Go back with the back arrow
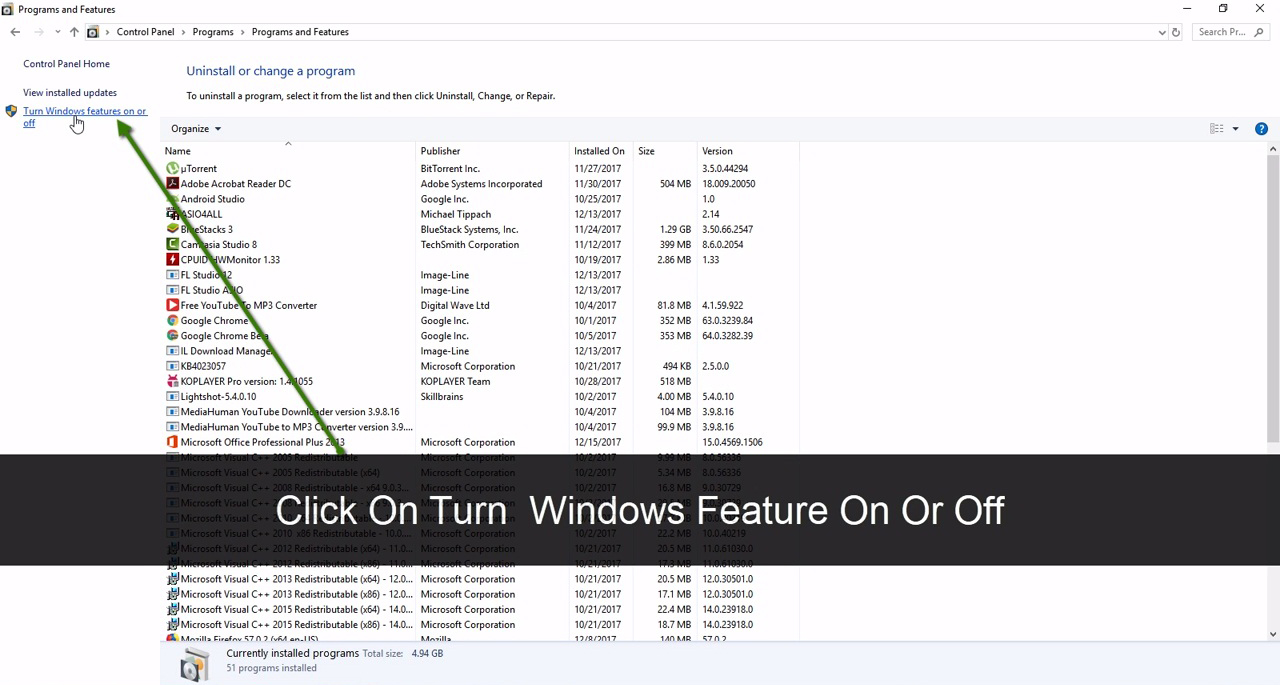 15,32
